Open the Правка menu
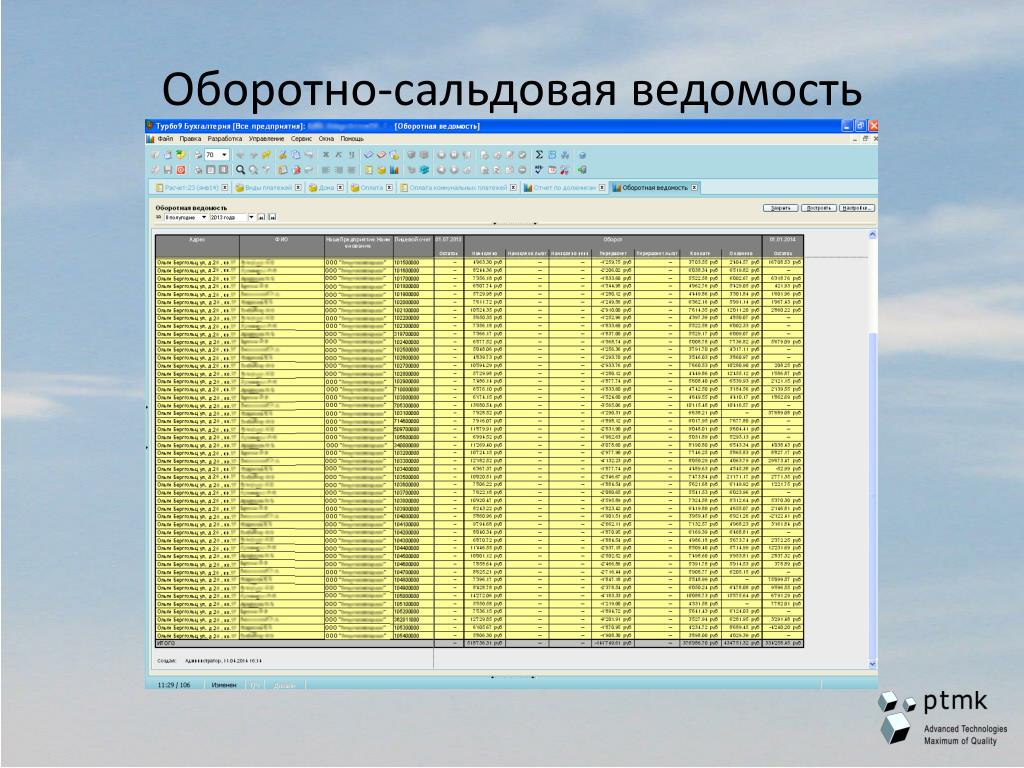Image resolution: width=1024 pixels, height=768 pixels. click(x=190, y=138)
